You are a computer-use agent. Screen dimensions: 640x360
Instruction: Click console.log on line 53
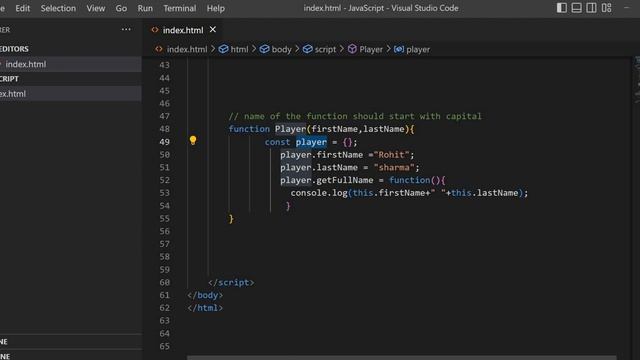click(319, 193)
